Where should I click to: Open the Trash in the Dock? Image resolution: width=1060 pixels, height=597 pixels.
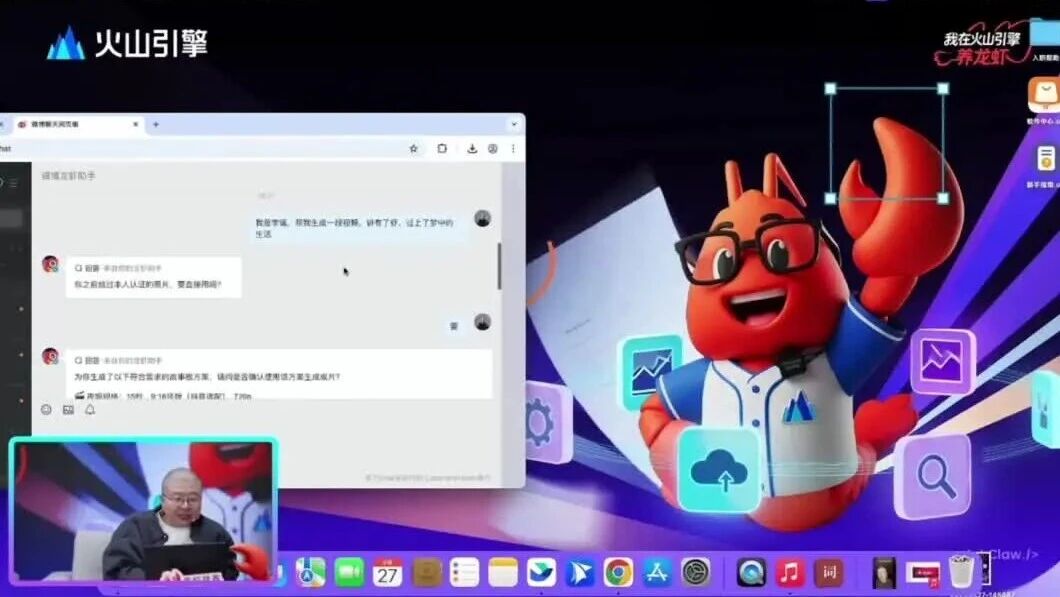click(x=961, y=573)
